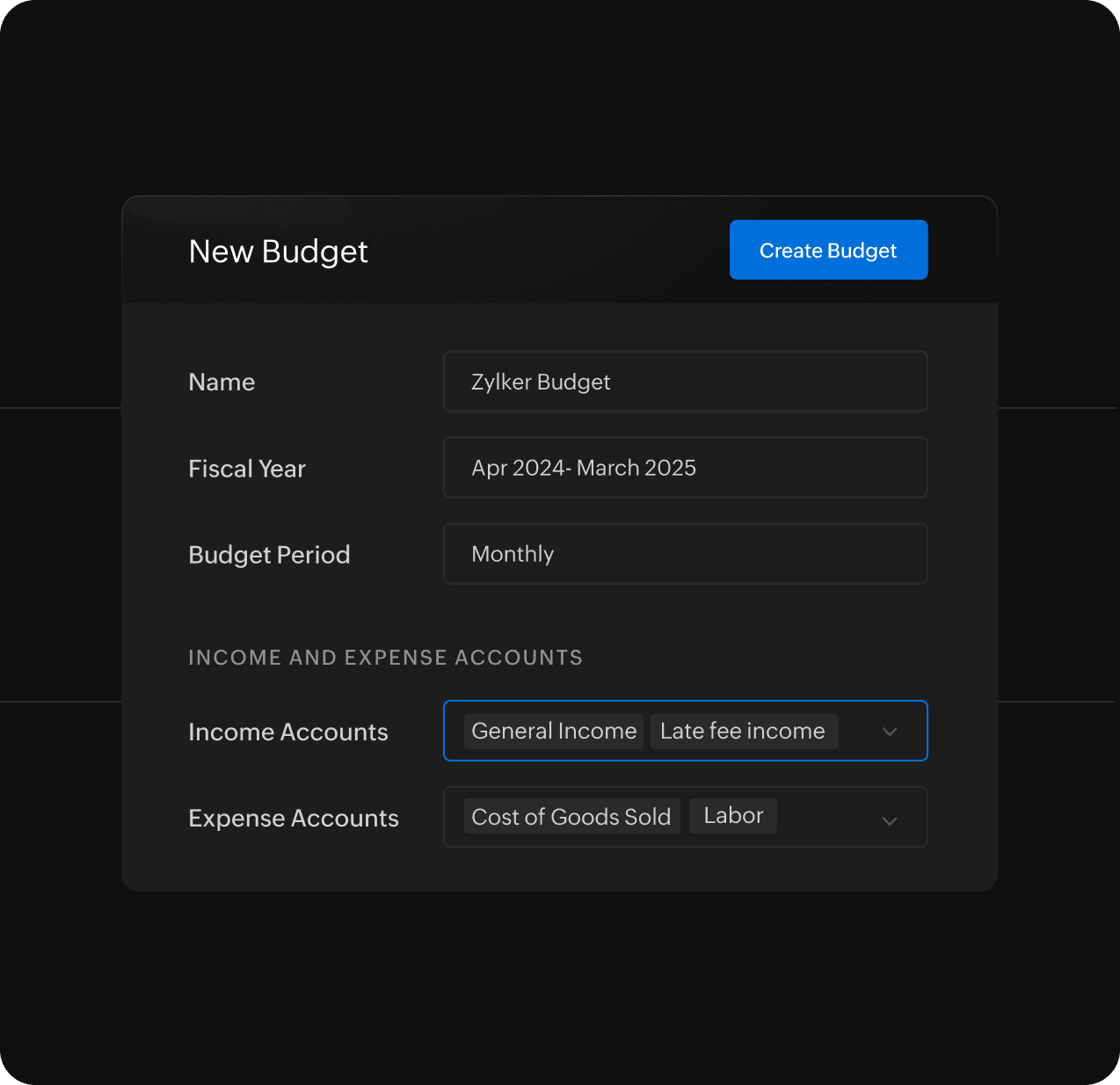Click the New Budget heading
Screen dimensions: 1120x1085
[278, 251]
